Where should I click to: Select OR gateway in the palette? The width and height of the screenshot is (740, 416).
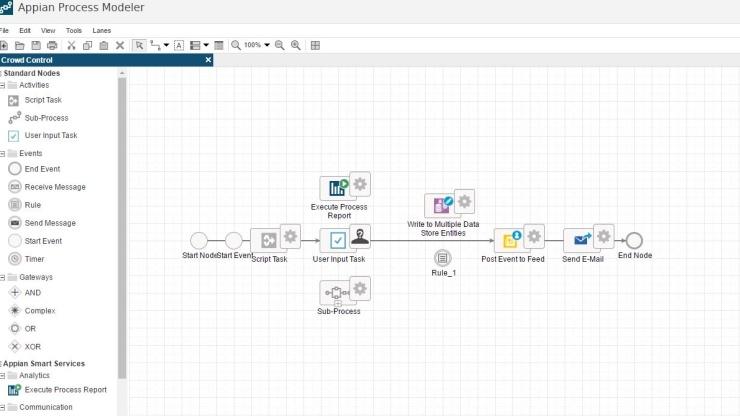click(x=22, y=329)
